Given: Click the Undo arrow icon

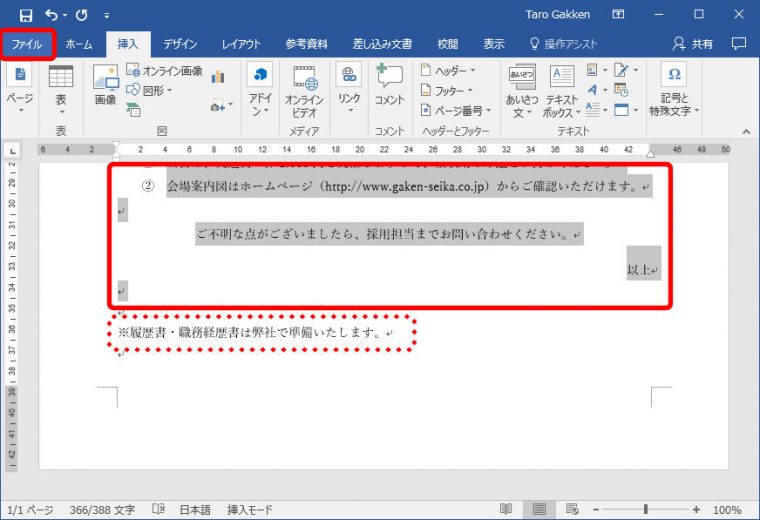Looking at the screenshot, I should [51, 15].
